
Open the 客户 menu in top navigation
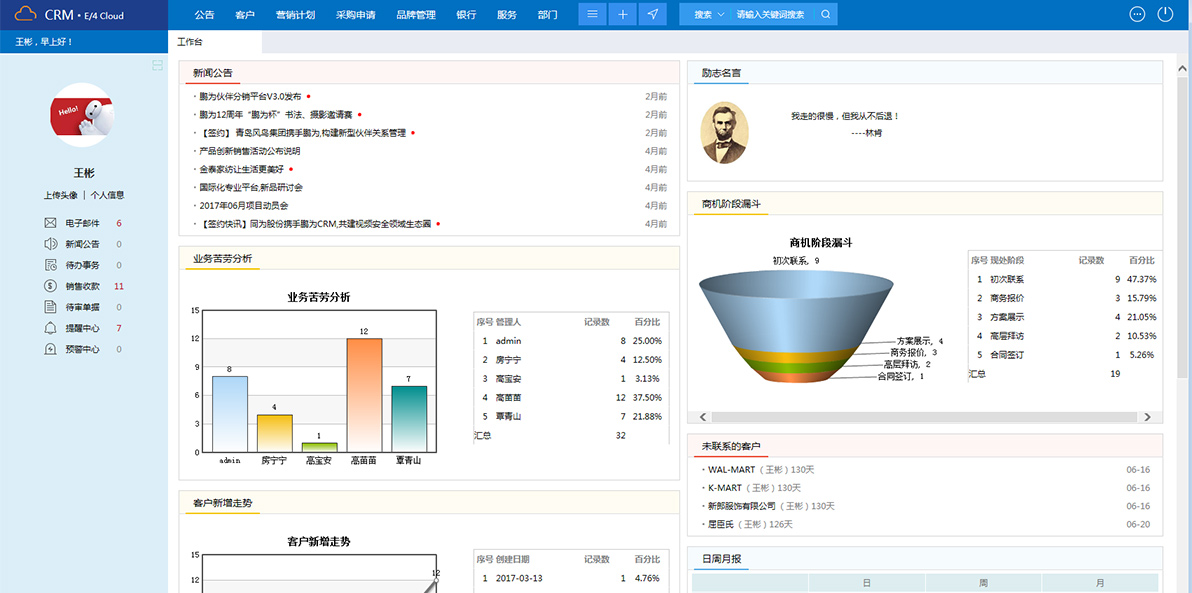(243, 14)
